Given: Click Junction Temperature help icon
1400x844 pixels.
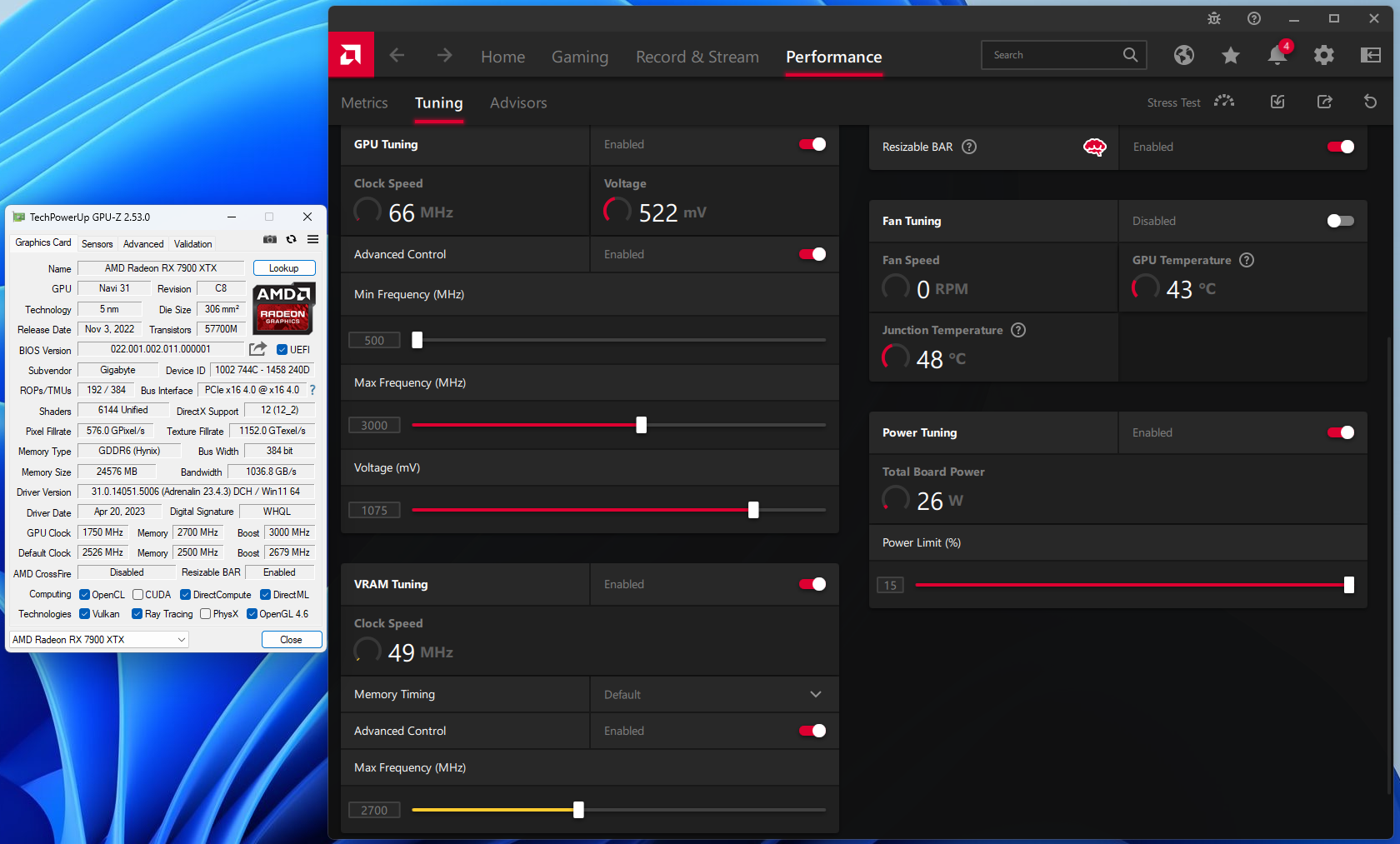Looking at the screenshot, I should pyautogui.click(x=1018, y=330).
